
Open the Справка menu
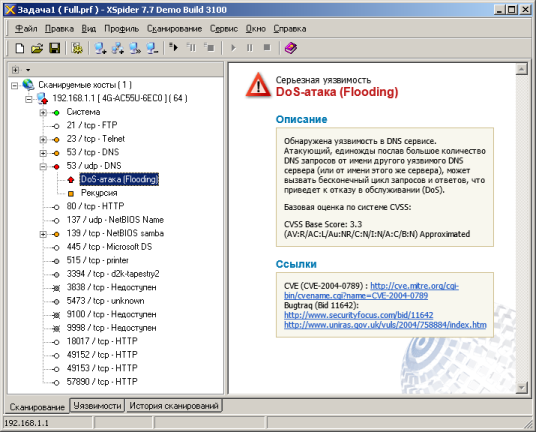click(290, 29)
